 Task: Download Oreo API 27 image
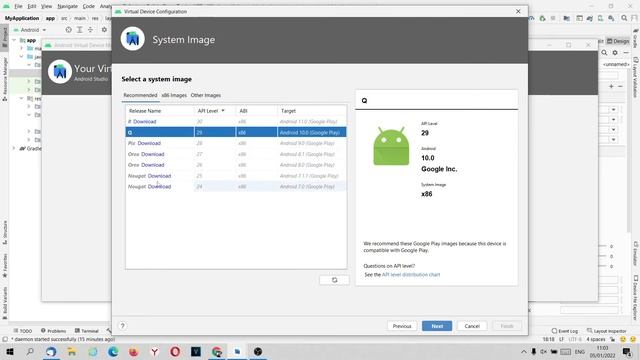tap(153, 154)
